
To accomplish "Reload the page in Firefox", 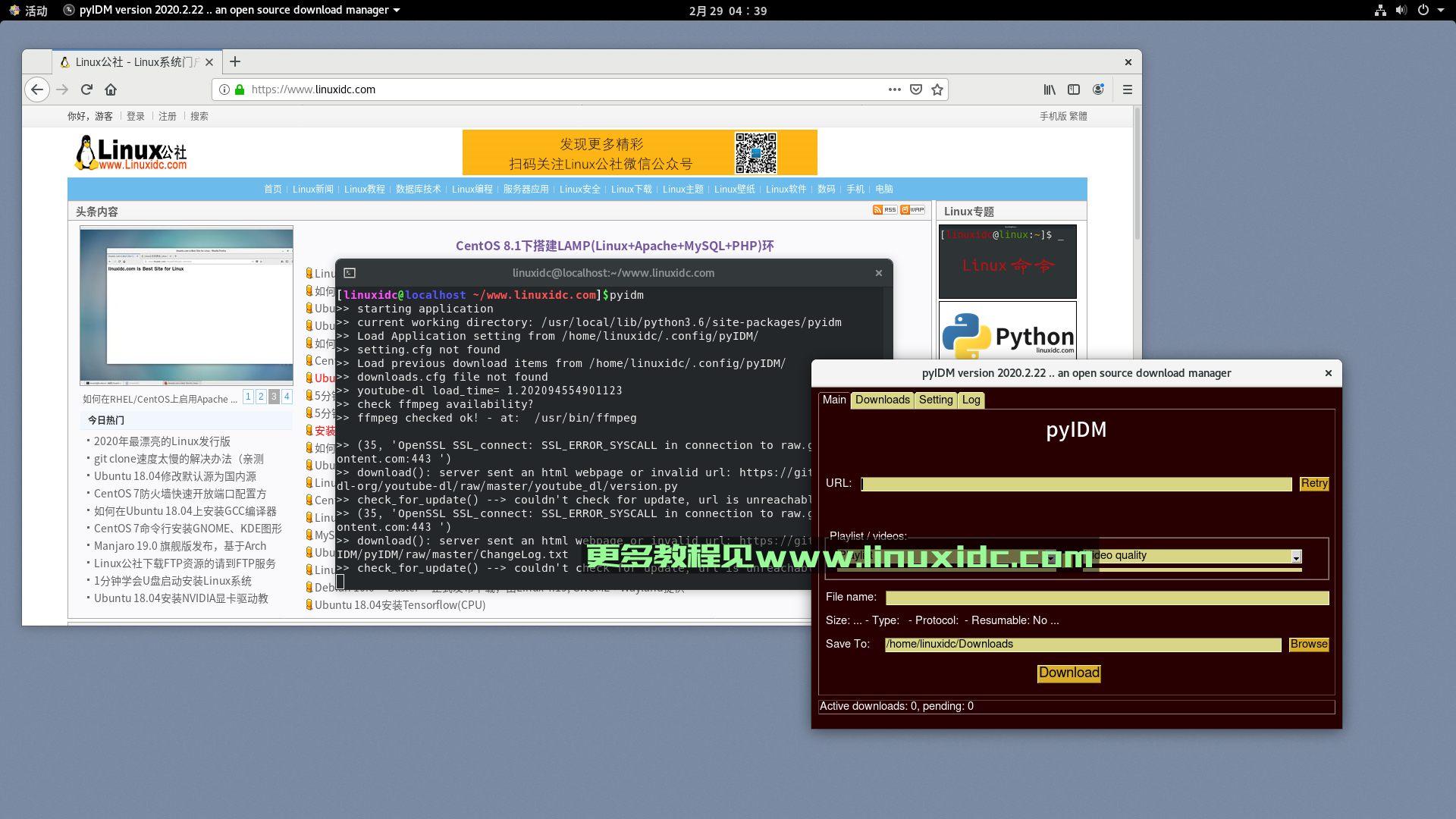I will pos(86,89).
